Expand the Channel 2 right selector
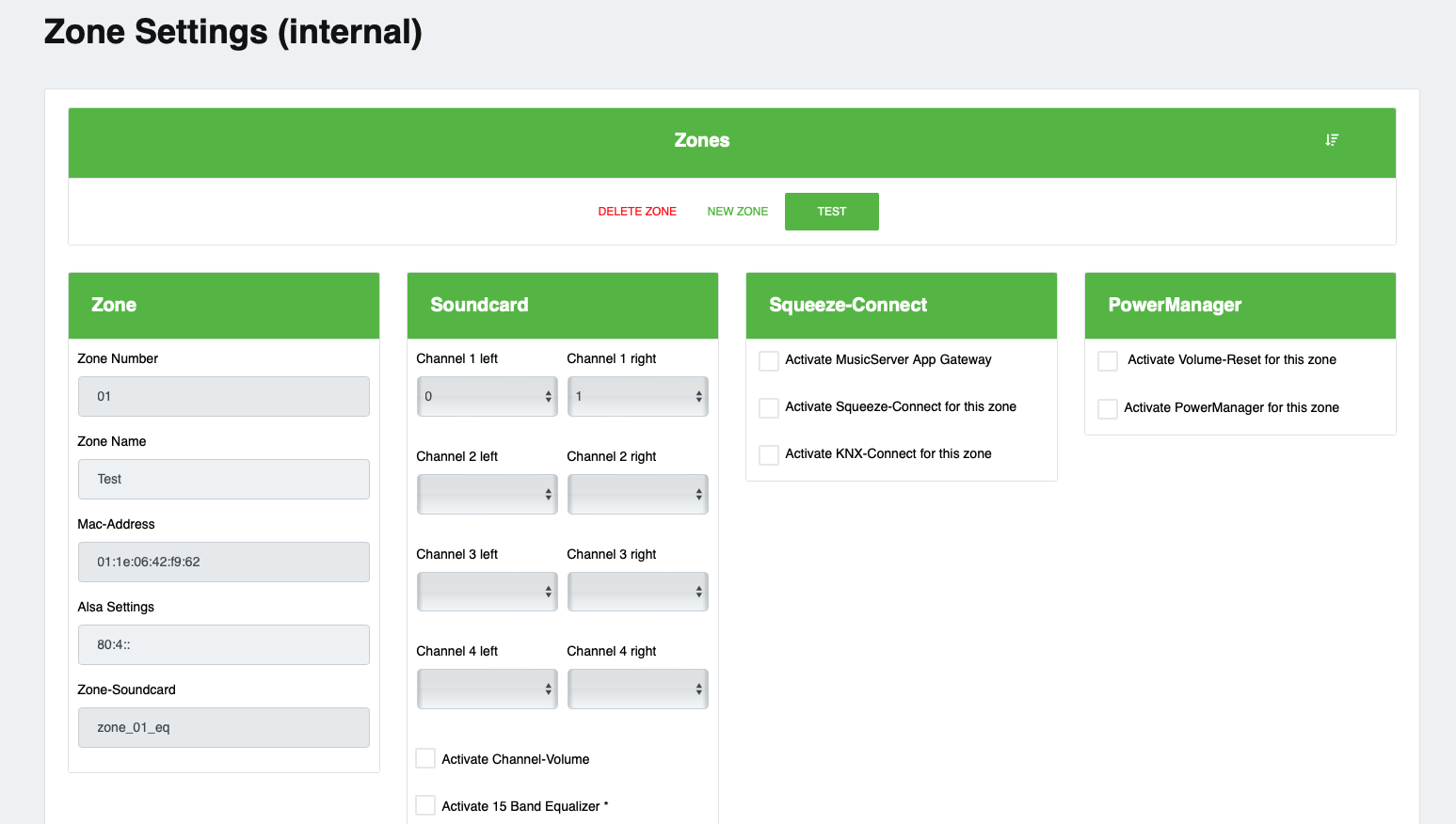The image size is (1456, 824). coord(637,495)
